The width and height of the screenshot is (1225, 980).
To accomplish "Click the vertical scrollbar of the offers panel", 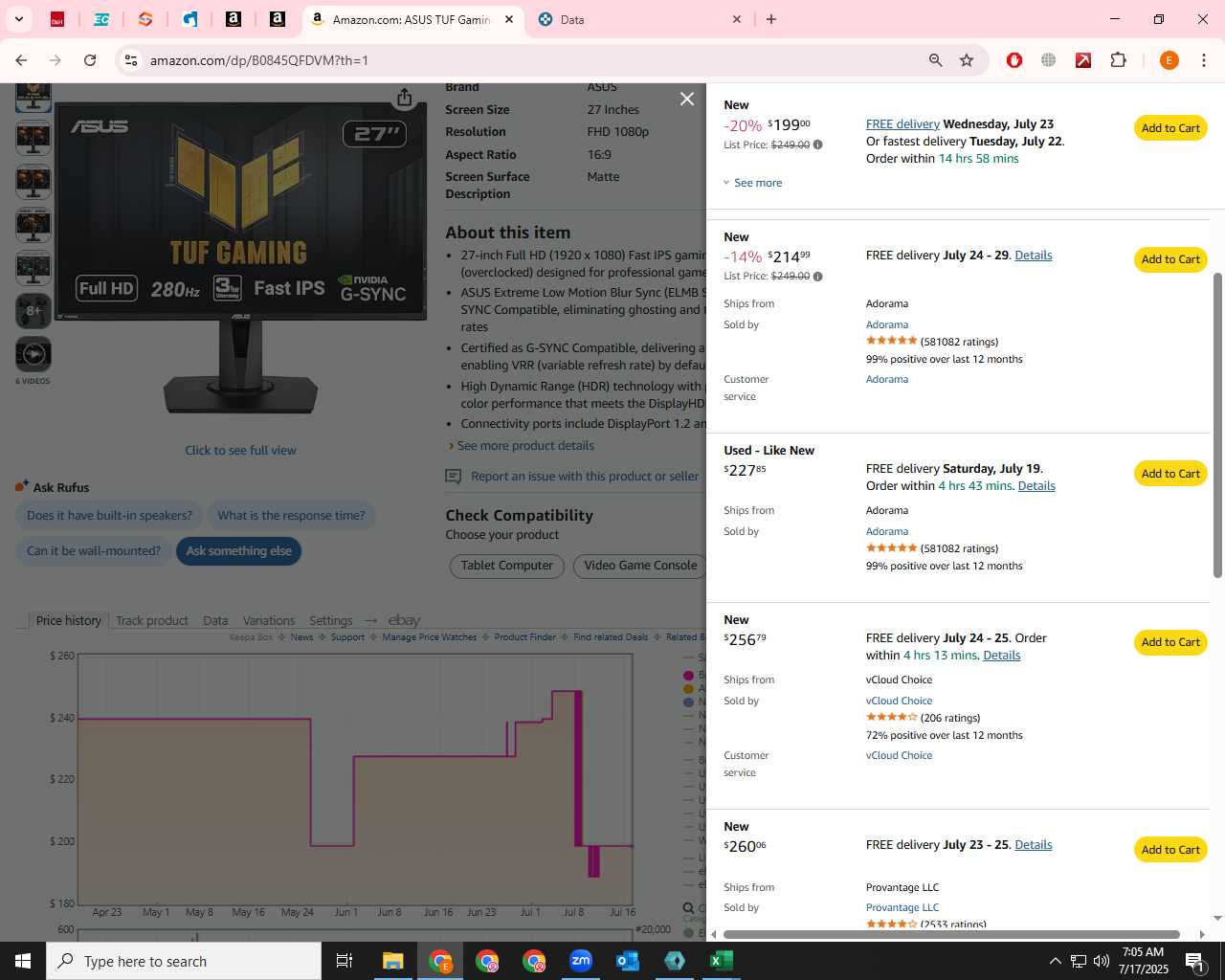I will pyautogui.click(x=1217, y=425).
